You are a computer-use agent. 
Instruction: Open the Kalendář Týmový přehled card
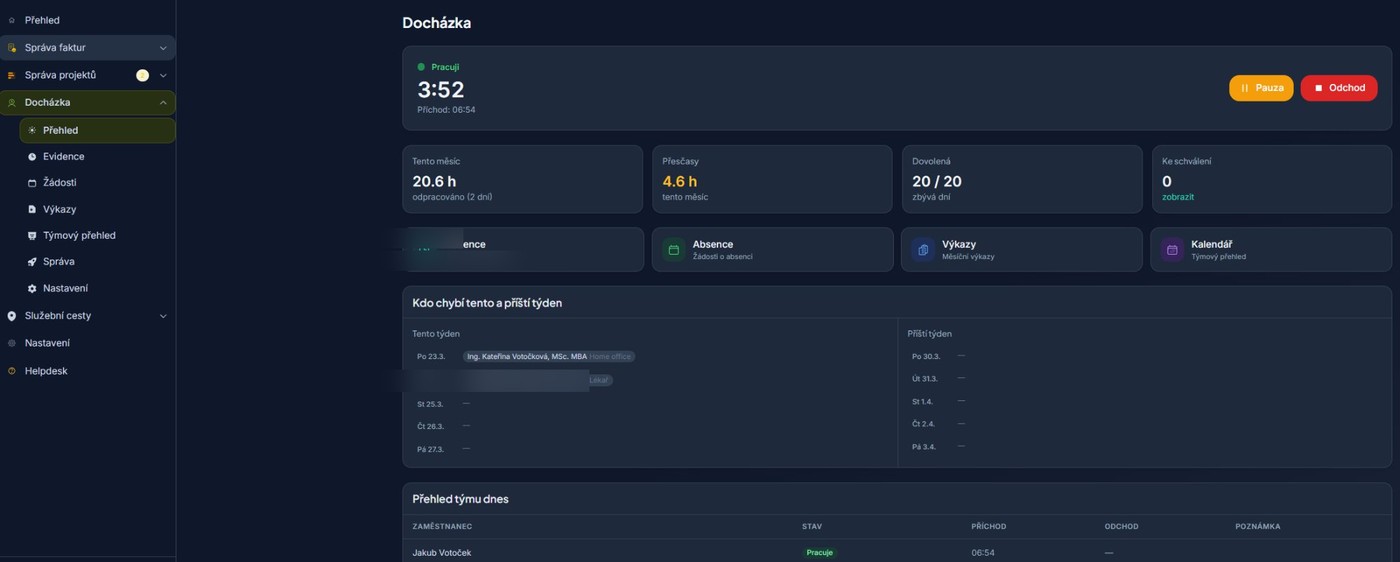1270,249
